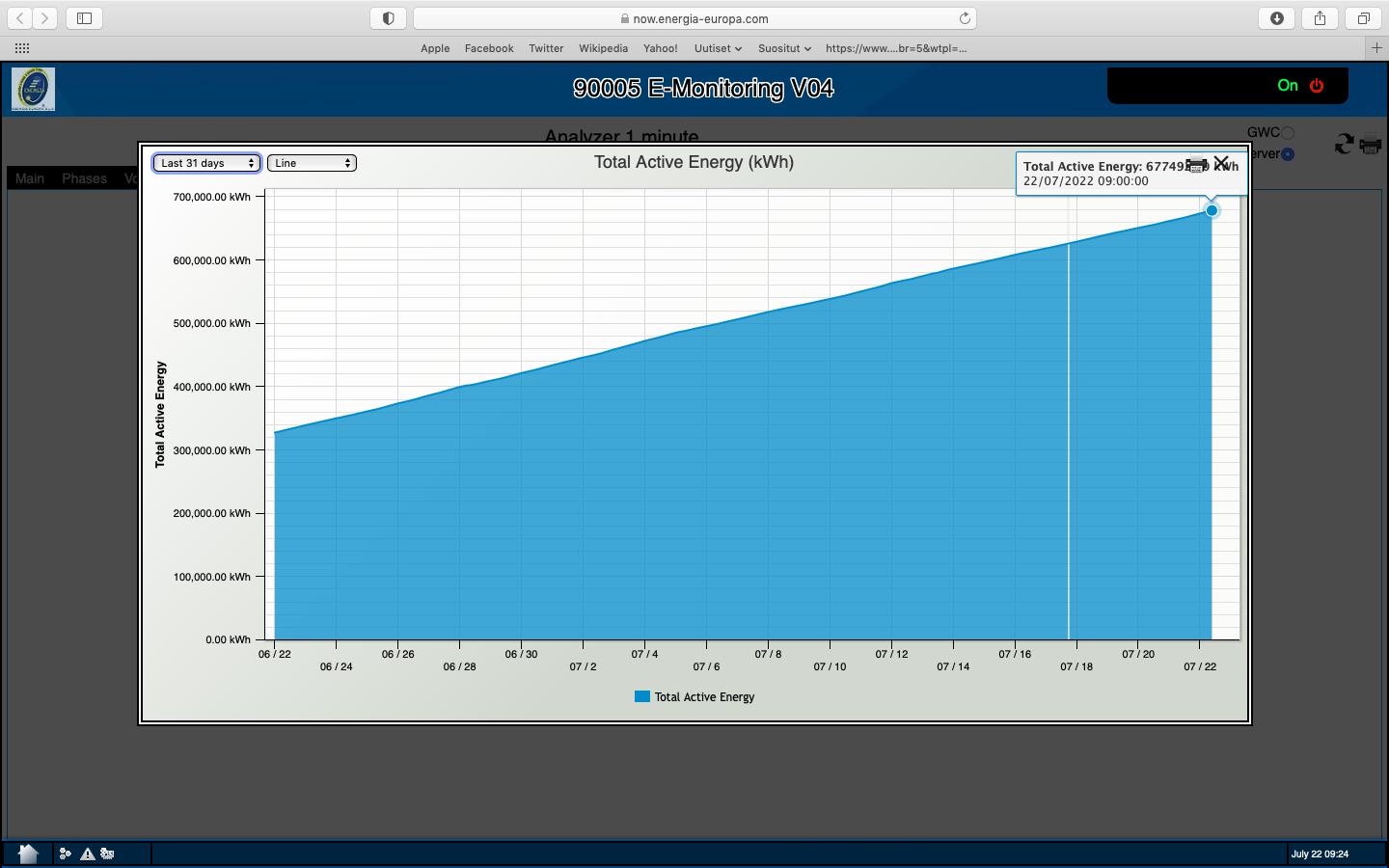1389x868 pixels.
Task: Toggle the Total Active Energy legend entry
Action: point(694,696)
